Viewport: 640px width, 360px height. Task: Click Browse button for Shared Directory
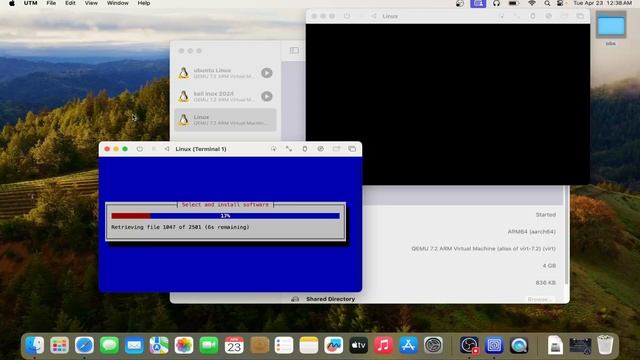[x=540, y=299]
